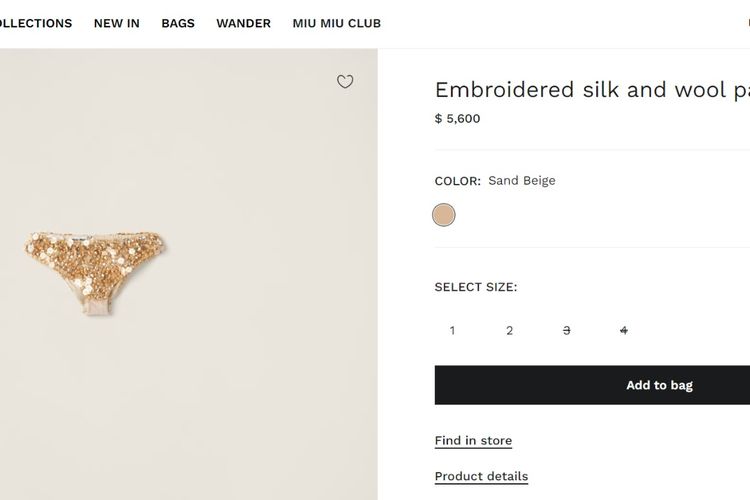Pick size 2
The width and height of the screenshot is (750, 500).
(x=509, y=330)
